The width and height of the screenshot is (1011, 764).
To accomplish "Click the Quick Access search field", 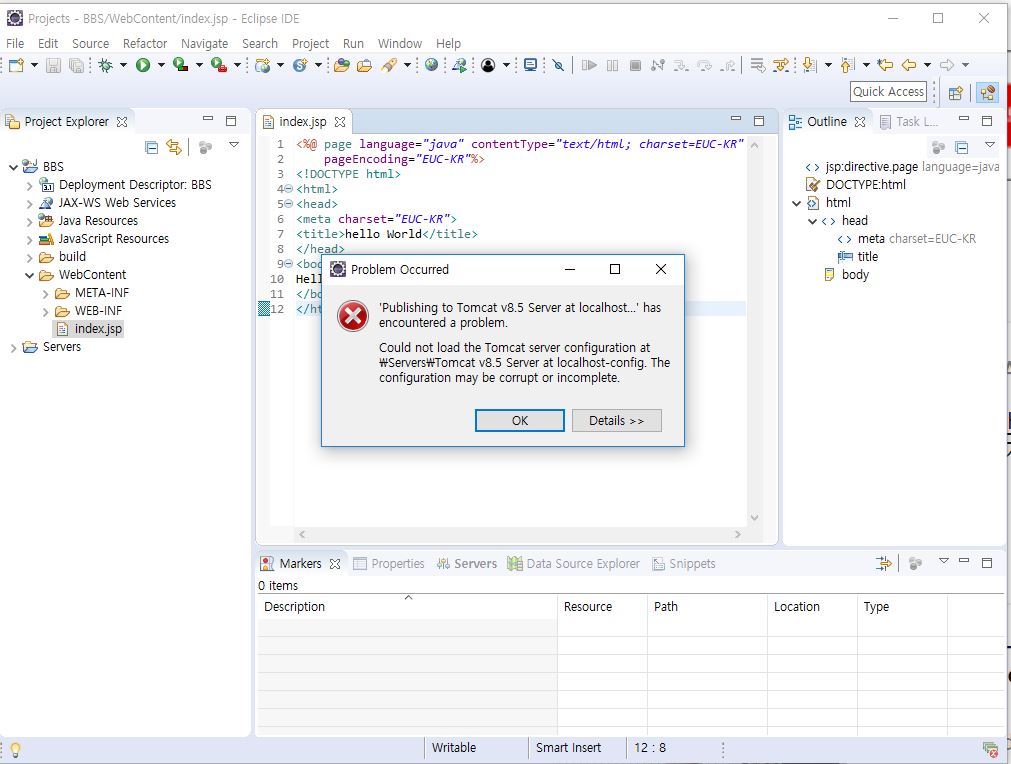I will coord(888,92).
